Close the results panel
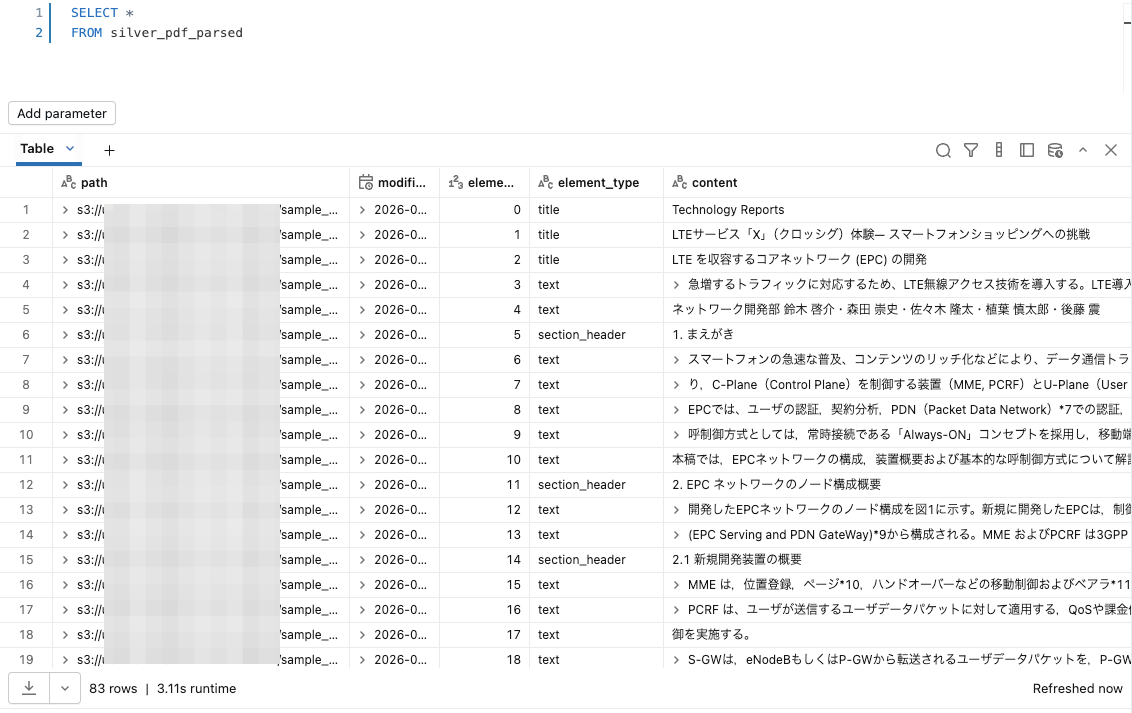The height and width of the screenshot is (713, 1132). pos(1111,150)
